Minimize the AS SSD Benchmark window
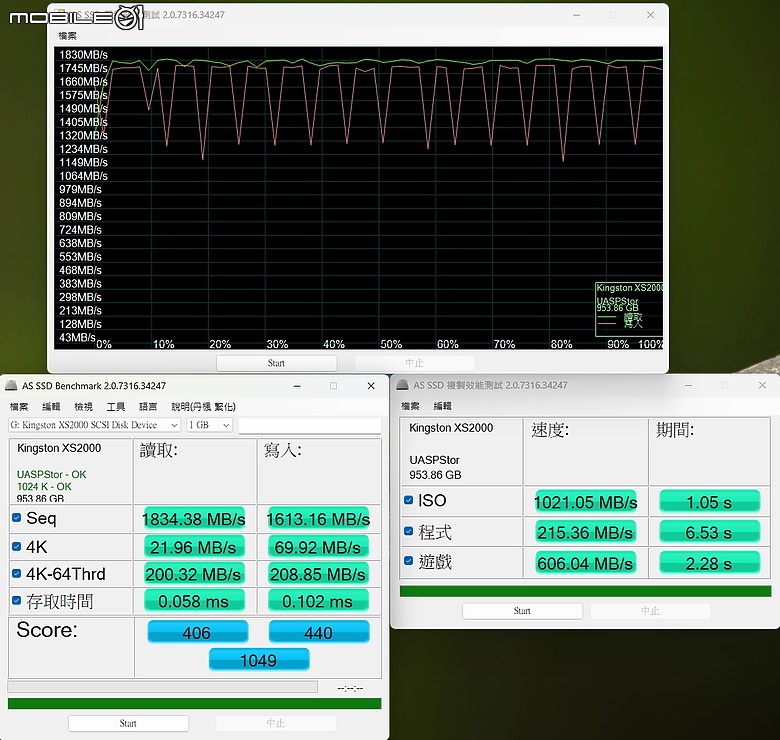This screenshot has width=780, height=740. tap(297, 386)
